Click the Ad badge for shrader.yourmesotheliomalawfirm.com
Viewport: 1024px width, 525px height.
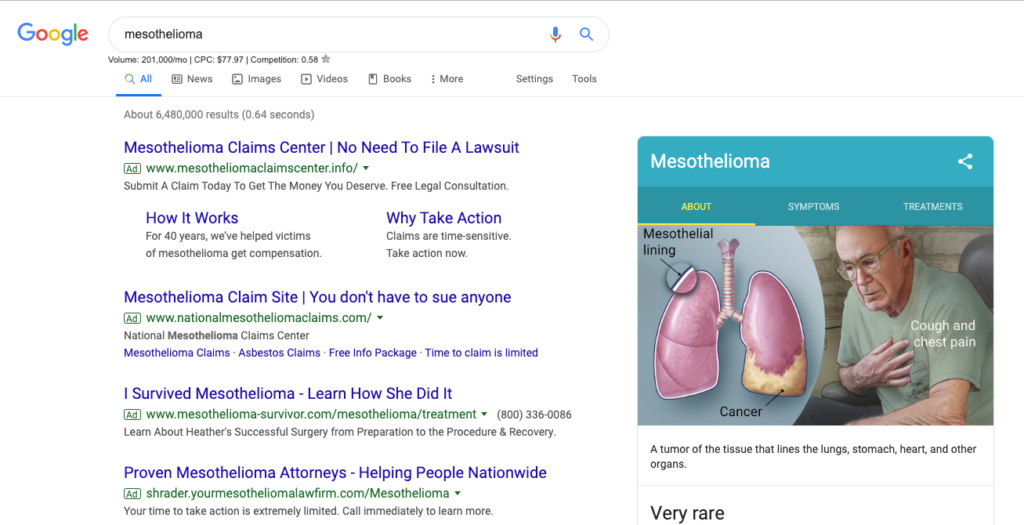(x=133, y=494)
